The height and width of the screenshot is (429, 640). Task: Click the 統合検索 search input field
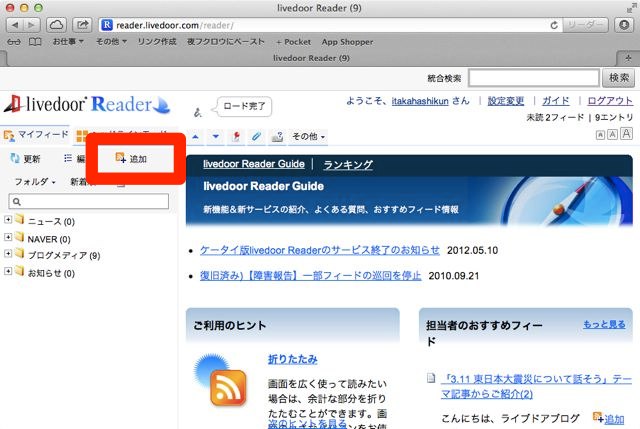[x=534, y=78]
